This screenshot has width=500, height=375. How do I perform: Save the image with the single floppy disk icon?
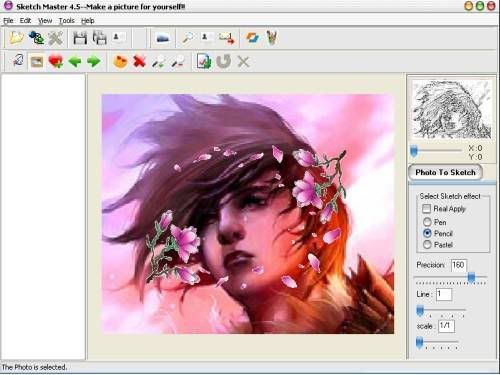pyautogui.click(x=80, y=38)
